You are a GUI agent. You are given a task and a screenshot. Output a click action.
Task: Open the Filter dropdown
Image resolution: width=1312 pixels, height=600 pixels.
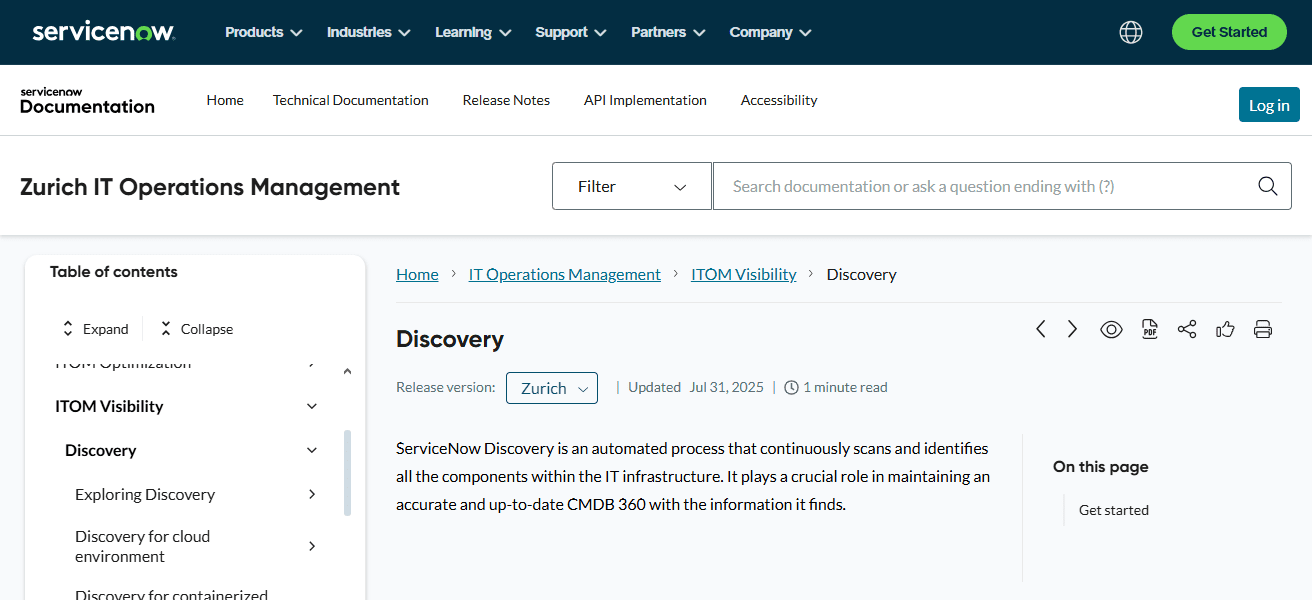[x=632, y=186]
